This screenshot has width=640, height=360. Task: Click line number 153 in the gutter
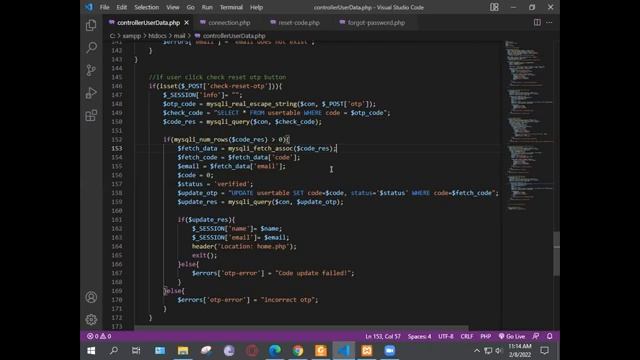(117, 148)
